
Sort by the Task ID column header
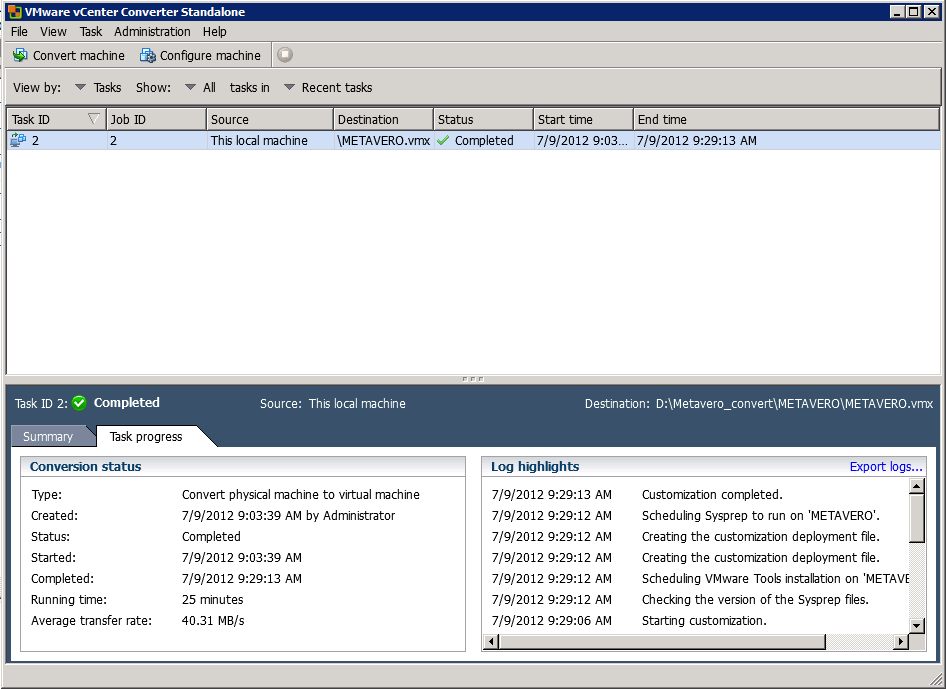tap(56, 119)
